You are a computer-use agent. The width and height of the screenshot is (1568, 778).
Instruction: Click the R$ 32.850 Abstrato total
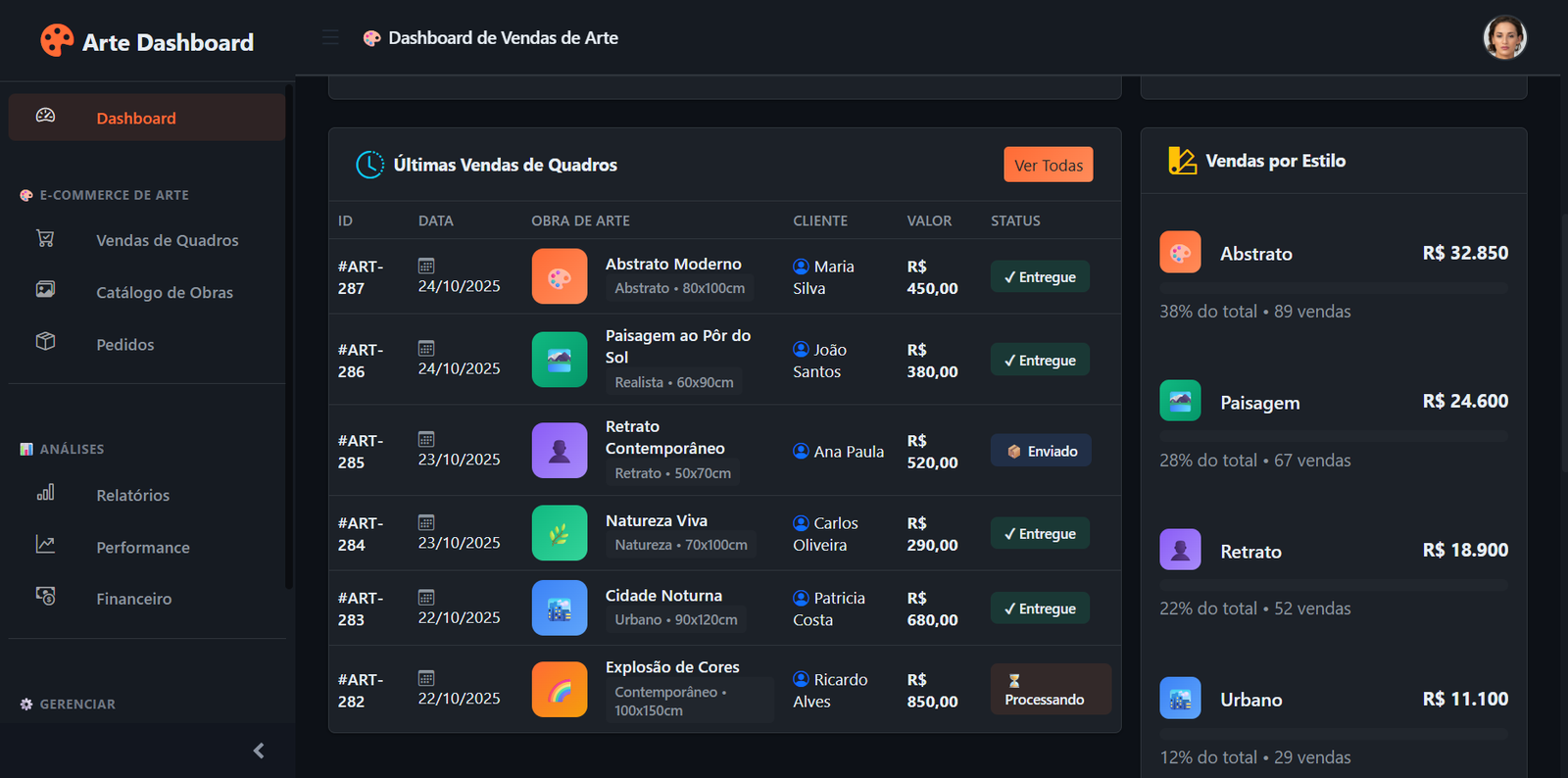pyautogui.click(x=1465, y=253)
